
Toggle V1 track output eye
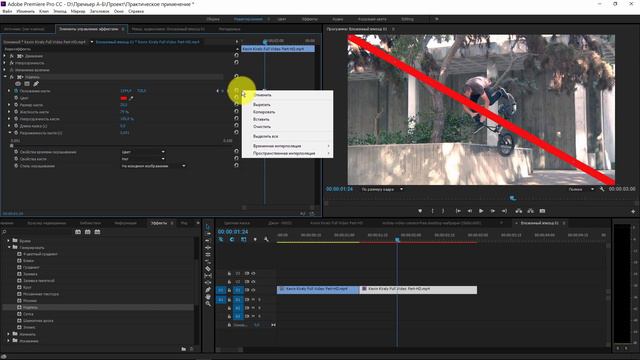pyautogui.click(x=253, y=290)
